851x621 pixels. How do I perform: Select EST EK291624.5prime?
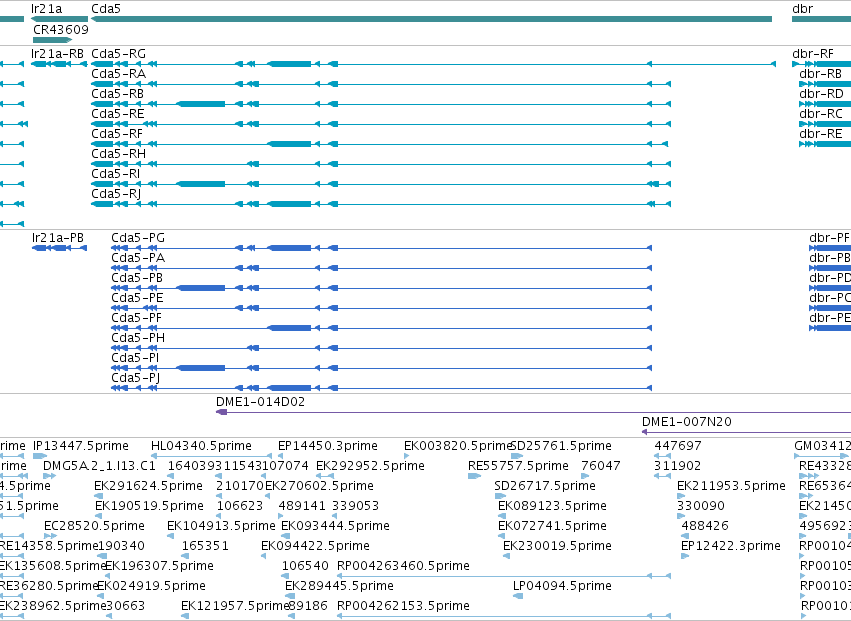148,486
